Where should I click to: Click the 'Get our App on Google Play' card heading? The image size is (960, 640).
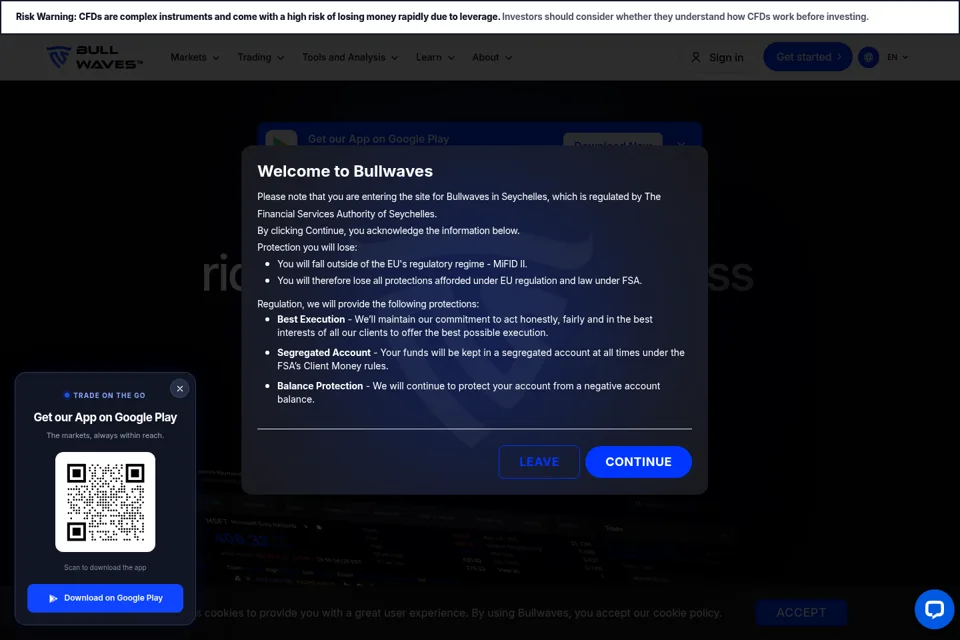pos(105,417)
